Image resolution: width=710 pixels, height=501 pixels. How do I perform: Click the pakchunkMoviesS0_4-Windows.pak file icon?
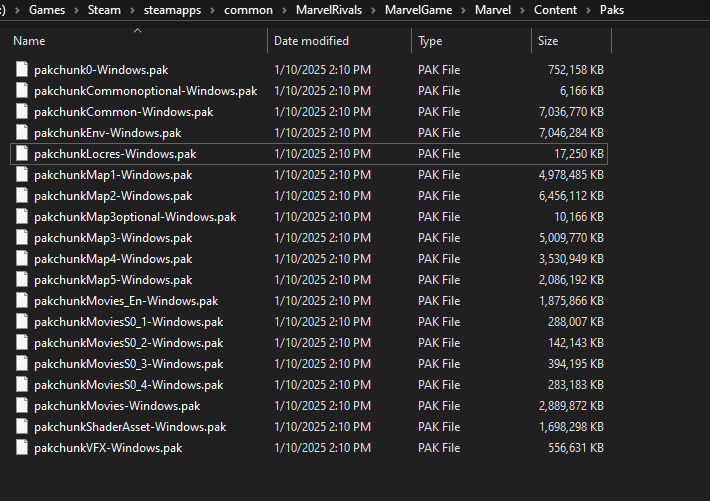(x=22, y=384)
